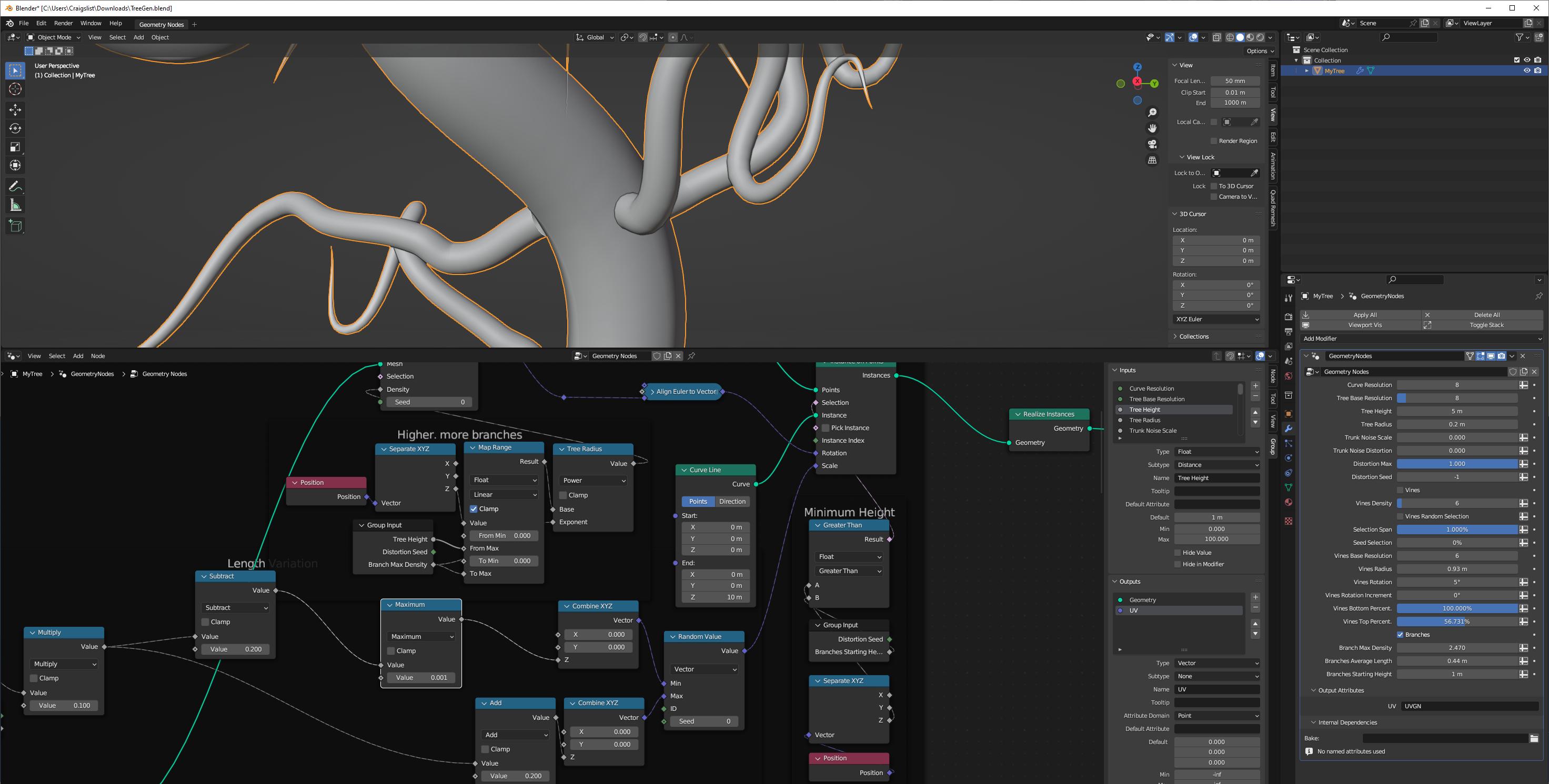Screen dimensions: 1549x784
Task: Click the Viewport Vis button
Action: tap(1361, 325)
